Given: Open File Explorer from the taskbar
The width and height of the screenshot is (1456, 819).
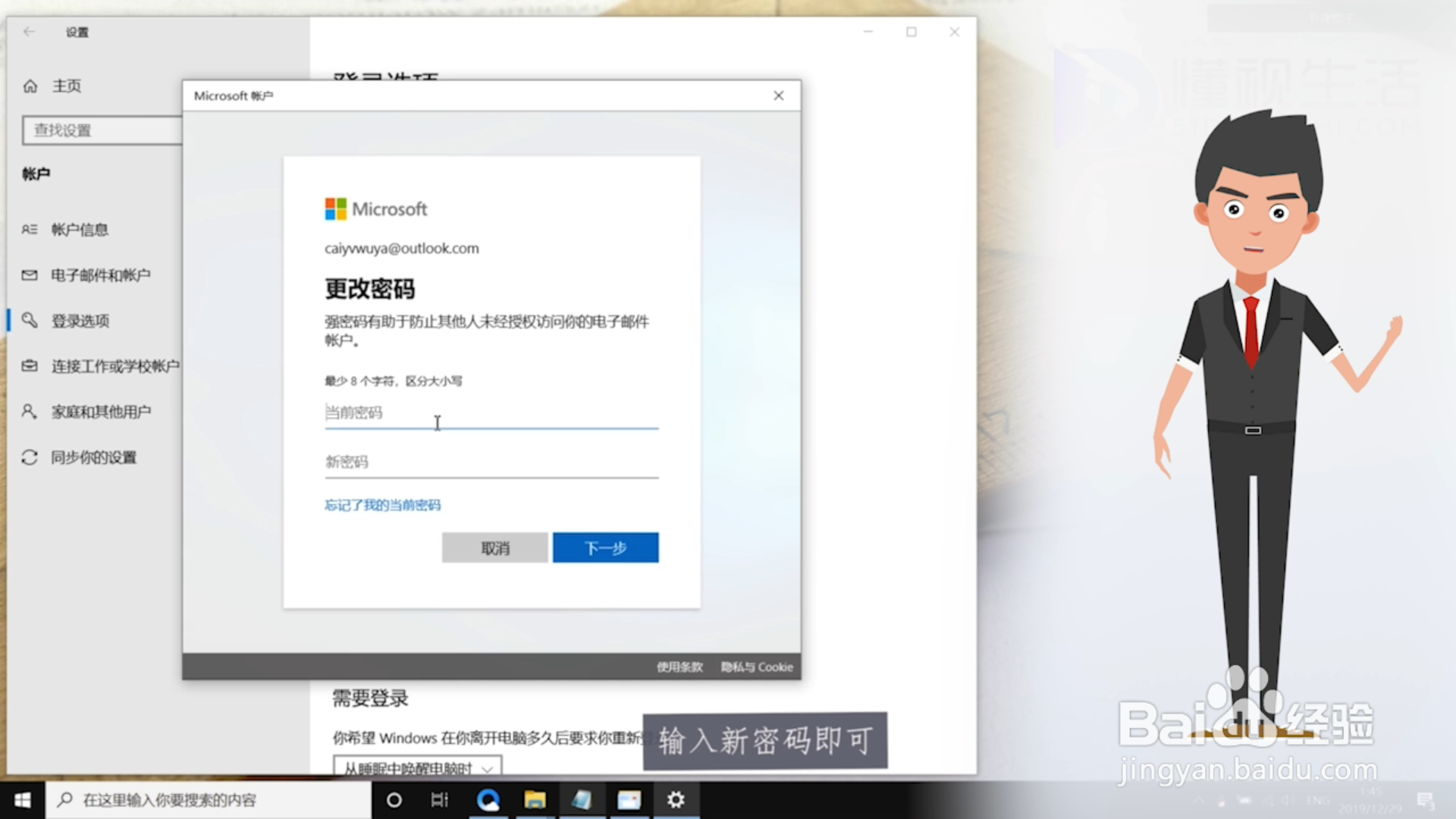Looking at the screenshot, I should point(536,799).
